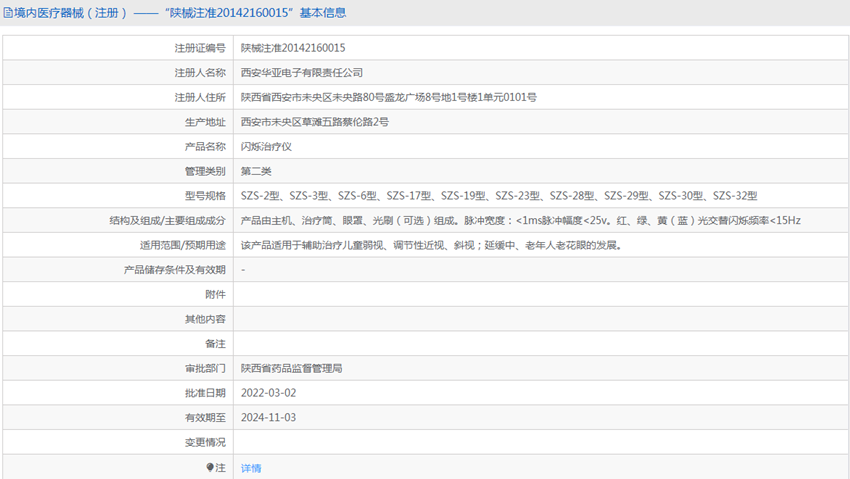Click the 注册人住所 label
This screenshot has width=850, height=479.
pyautogui.click(x=200, y=98)
